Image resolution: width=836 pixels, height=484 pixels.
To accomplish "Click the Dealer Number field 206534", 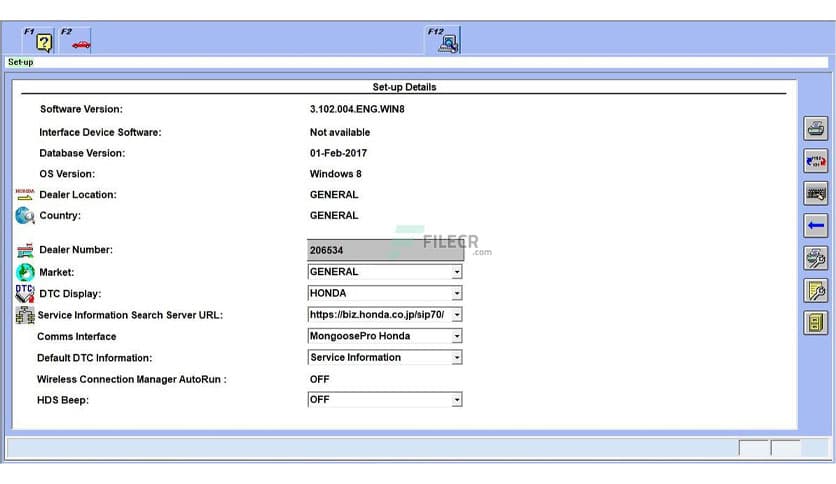I will click(x=385, y=250).
